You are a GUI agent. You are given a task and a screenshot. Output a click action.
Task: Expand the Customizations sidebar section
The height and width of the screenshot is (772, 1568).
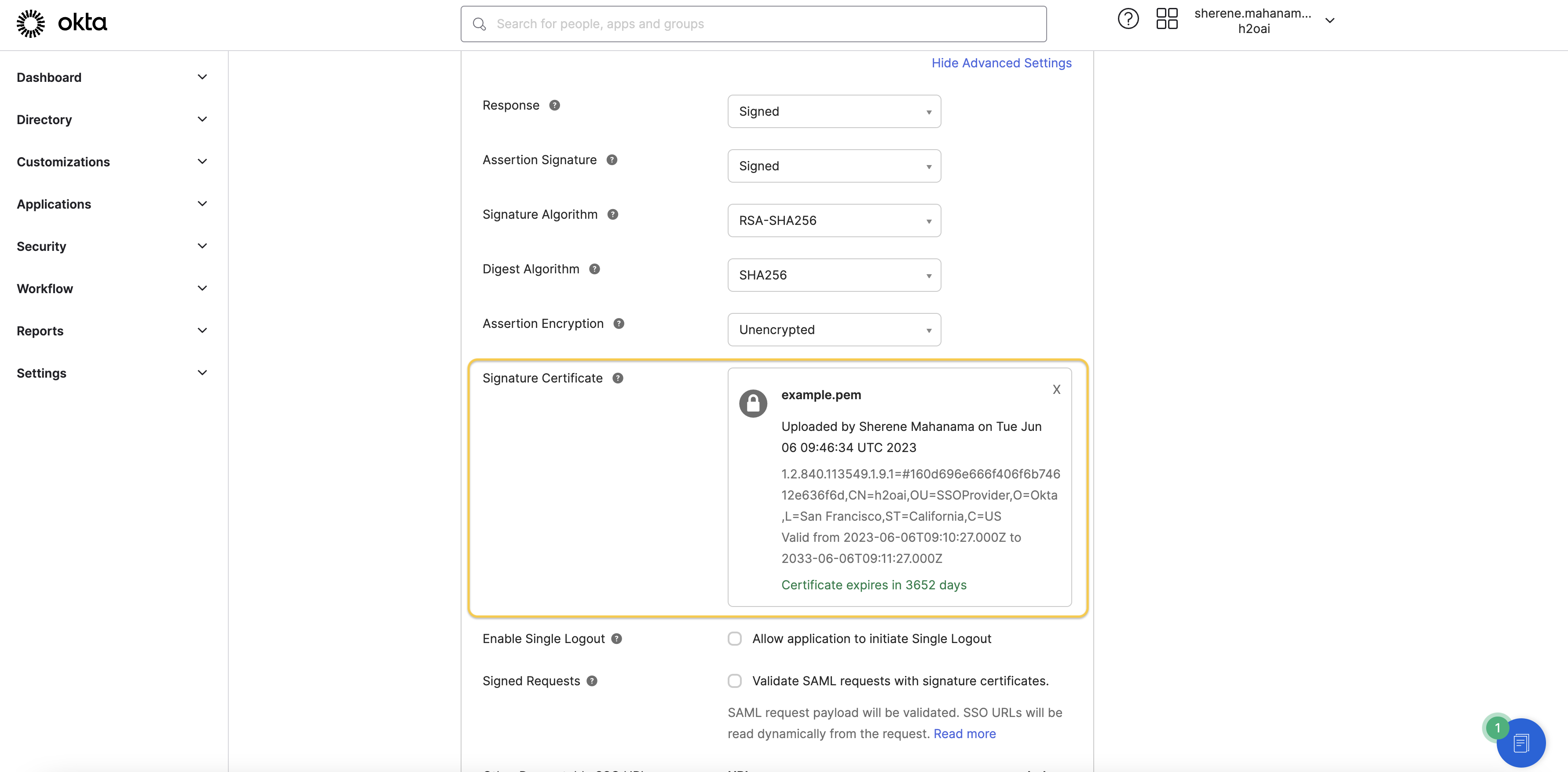point(113,162)
